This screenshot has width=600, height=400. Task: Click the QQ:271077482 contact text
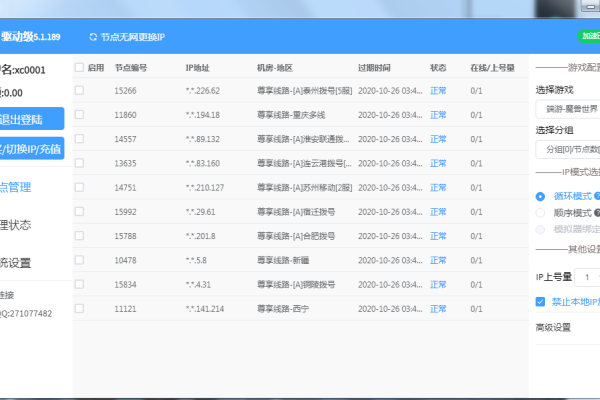tap(26, 313)
